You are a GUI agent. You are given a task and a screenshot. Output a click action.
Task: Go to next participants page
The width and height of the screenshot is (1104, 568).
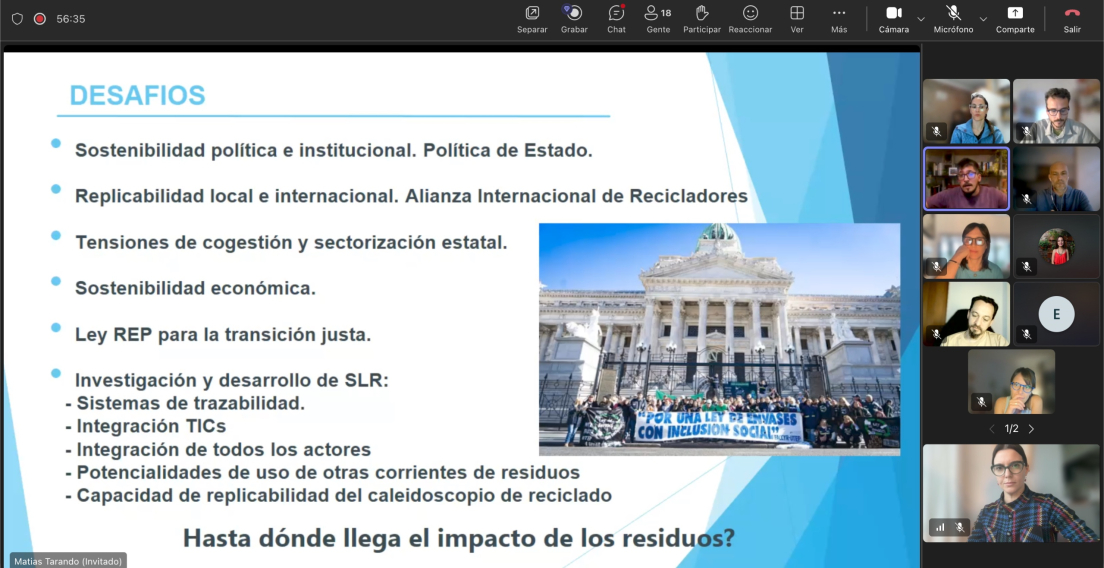pos(1031,429)
